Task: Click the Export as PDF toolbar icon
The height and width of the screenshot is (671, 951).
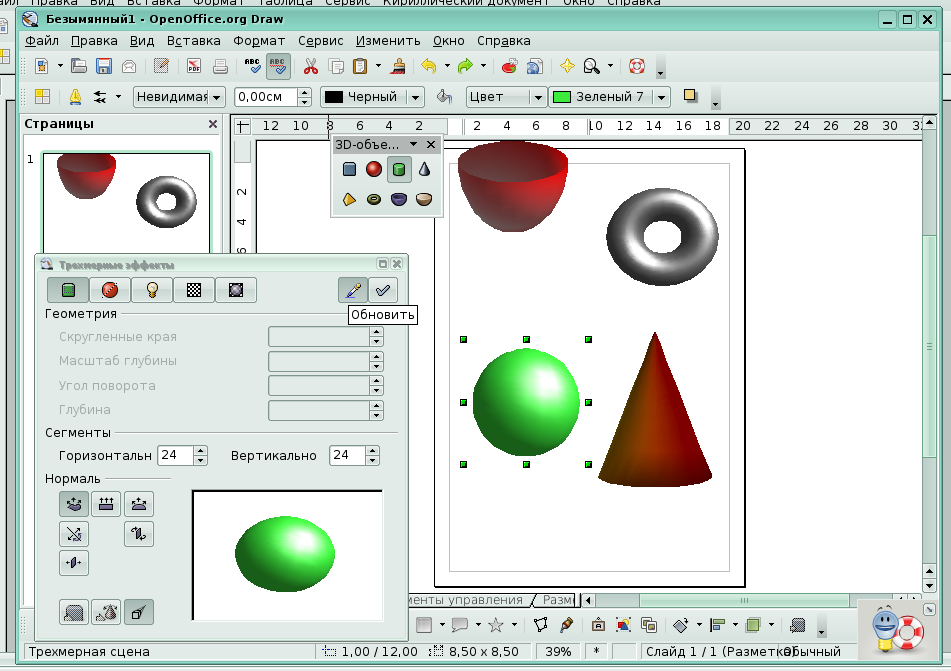Action: click(x=194, y=67)
